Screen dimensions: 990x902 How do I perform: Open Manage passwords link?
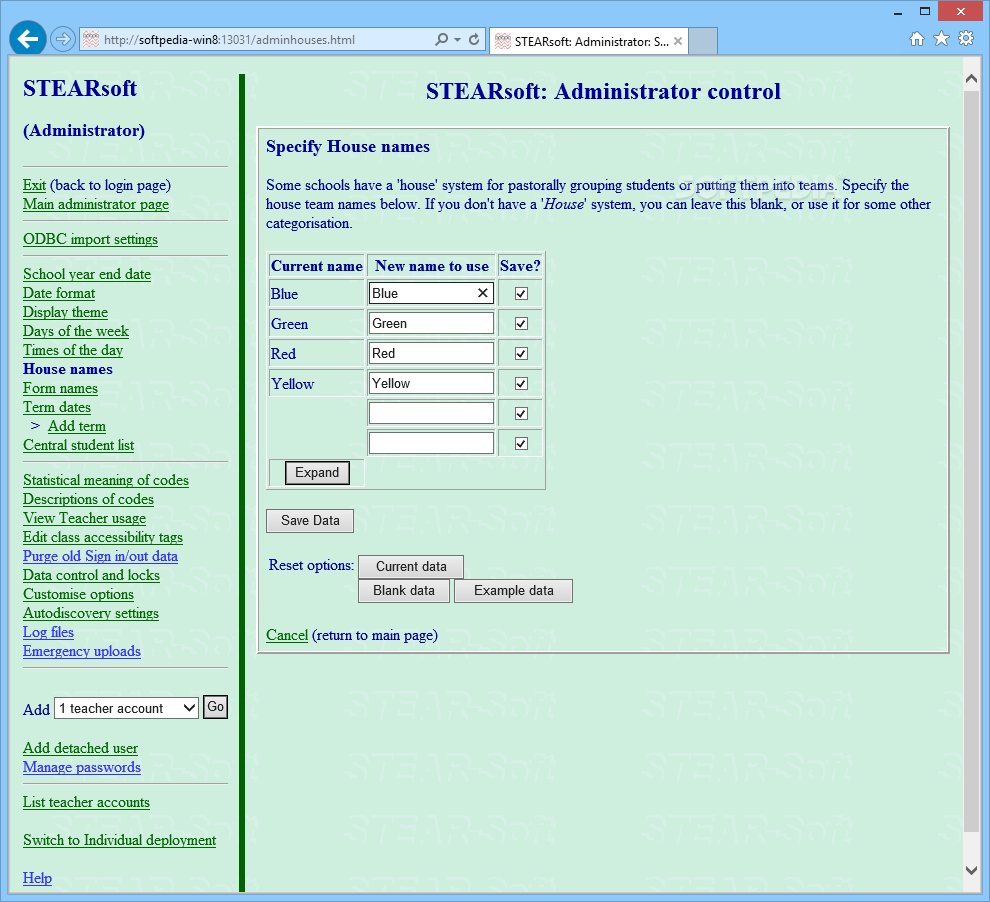[82, 767]
